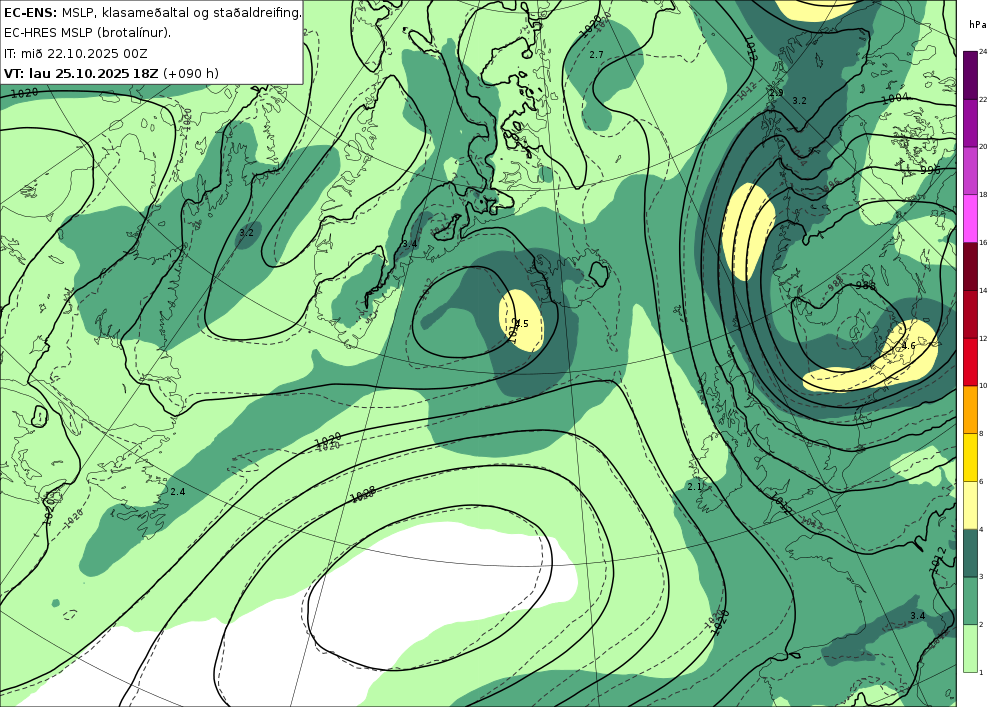Screen dimensions: 1000x707
Task: Click the yellow high-spread patch with 4.5
Action: click(x=521, y=320)
